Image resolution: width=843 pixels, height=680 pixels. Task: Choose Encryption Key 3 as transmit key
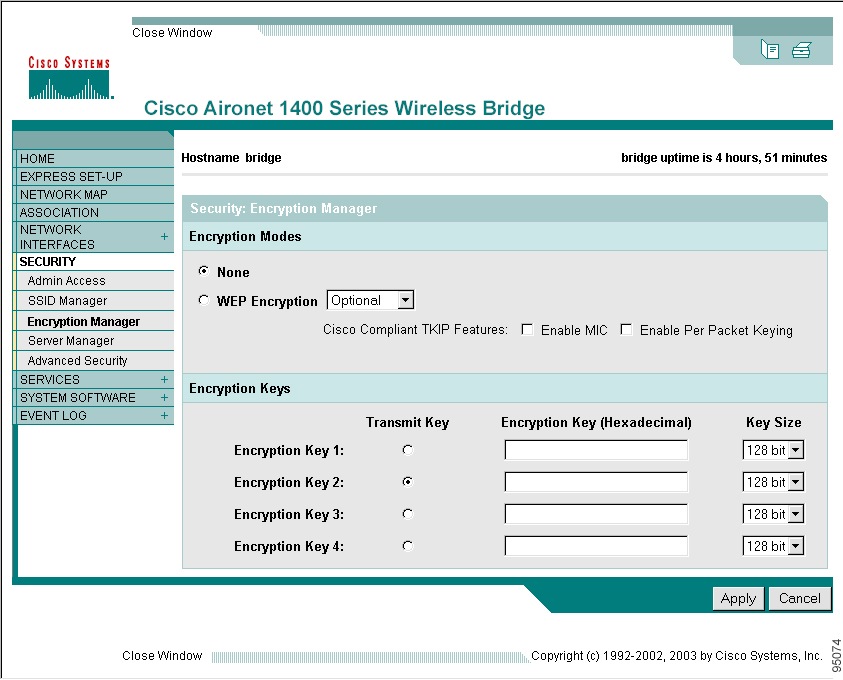408,514
